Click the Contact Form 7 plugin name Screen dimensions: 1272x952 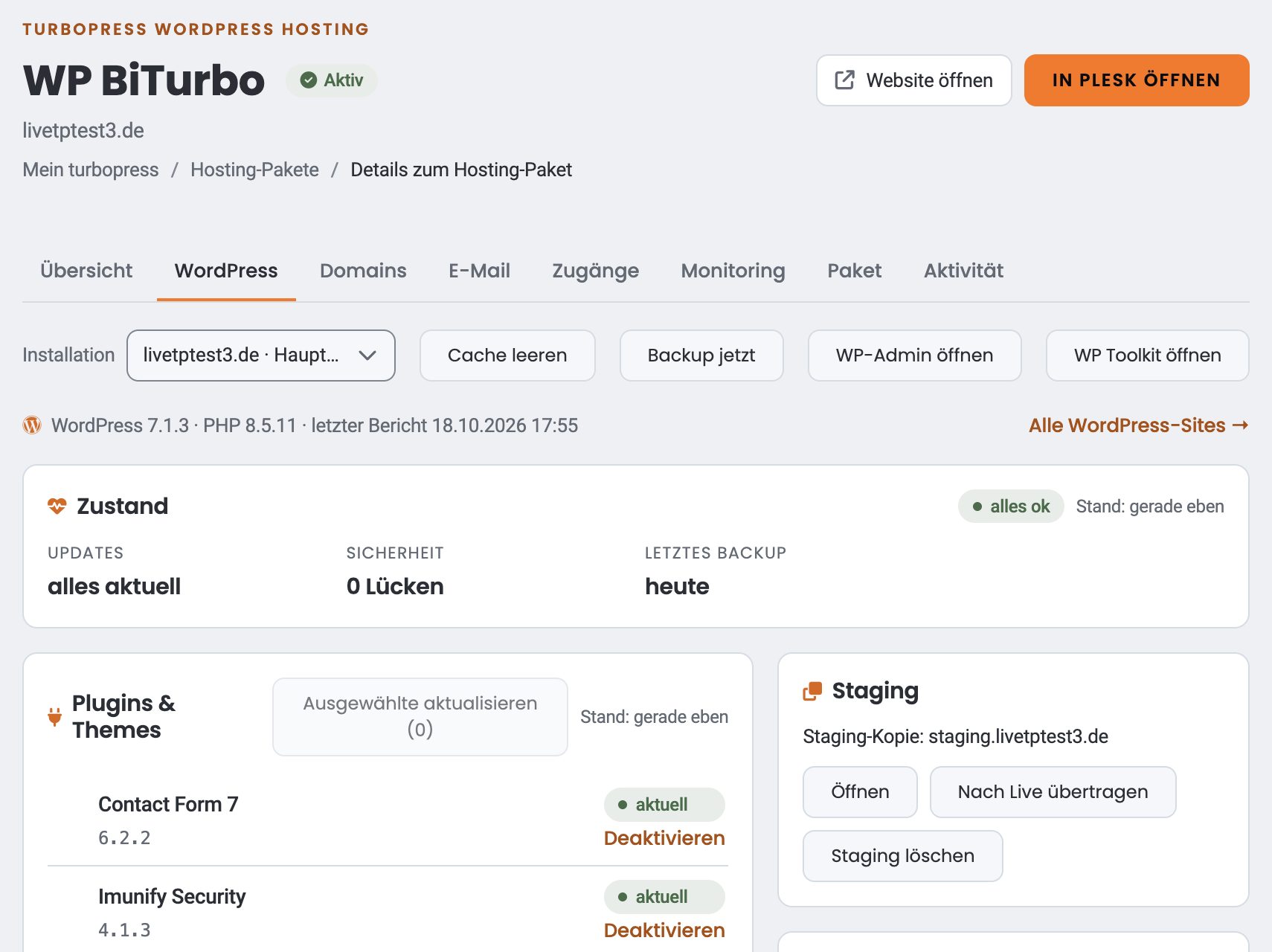point(168,805)
